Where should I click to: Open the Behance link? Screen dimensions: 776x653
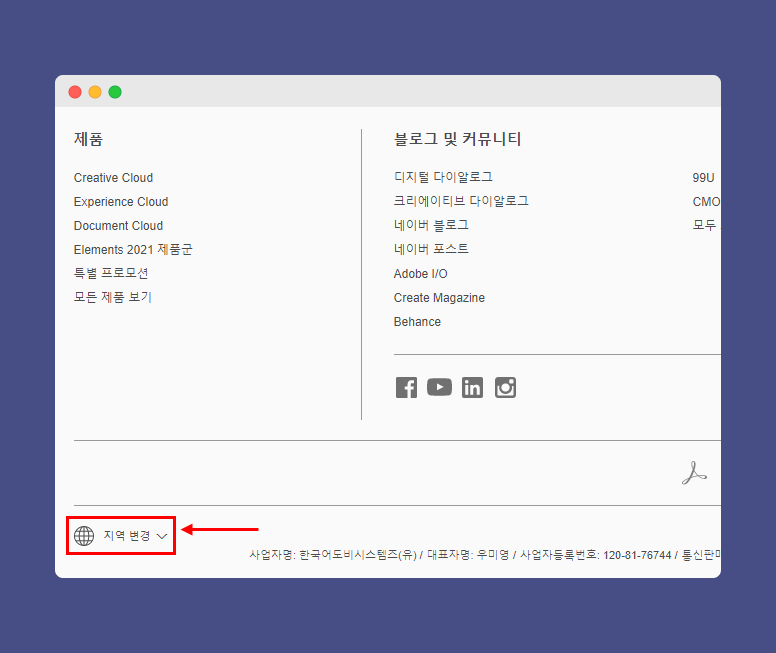pyautogui.click(x=417, y=322)
